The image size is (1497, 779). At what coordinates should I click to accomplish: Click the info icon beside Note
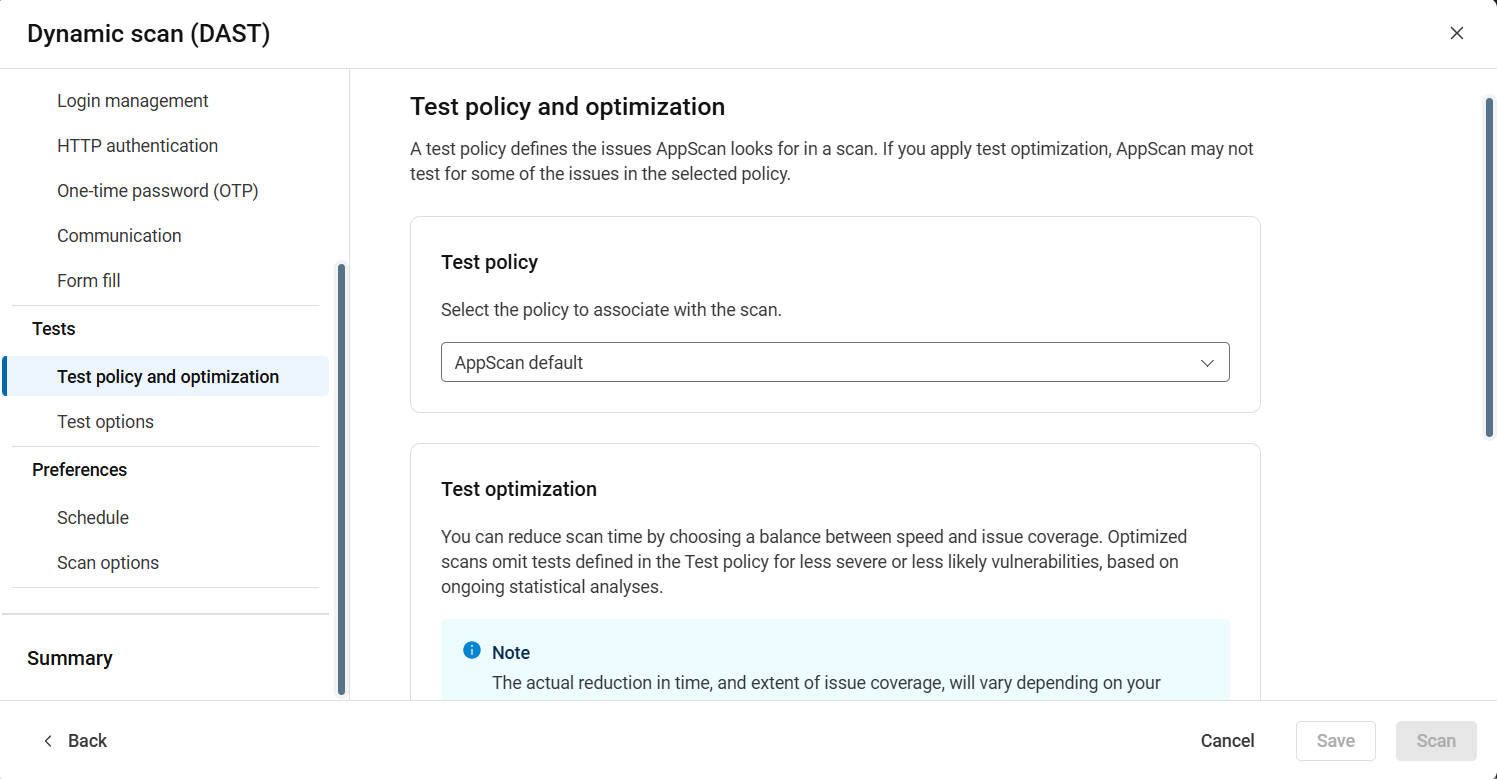472,651
